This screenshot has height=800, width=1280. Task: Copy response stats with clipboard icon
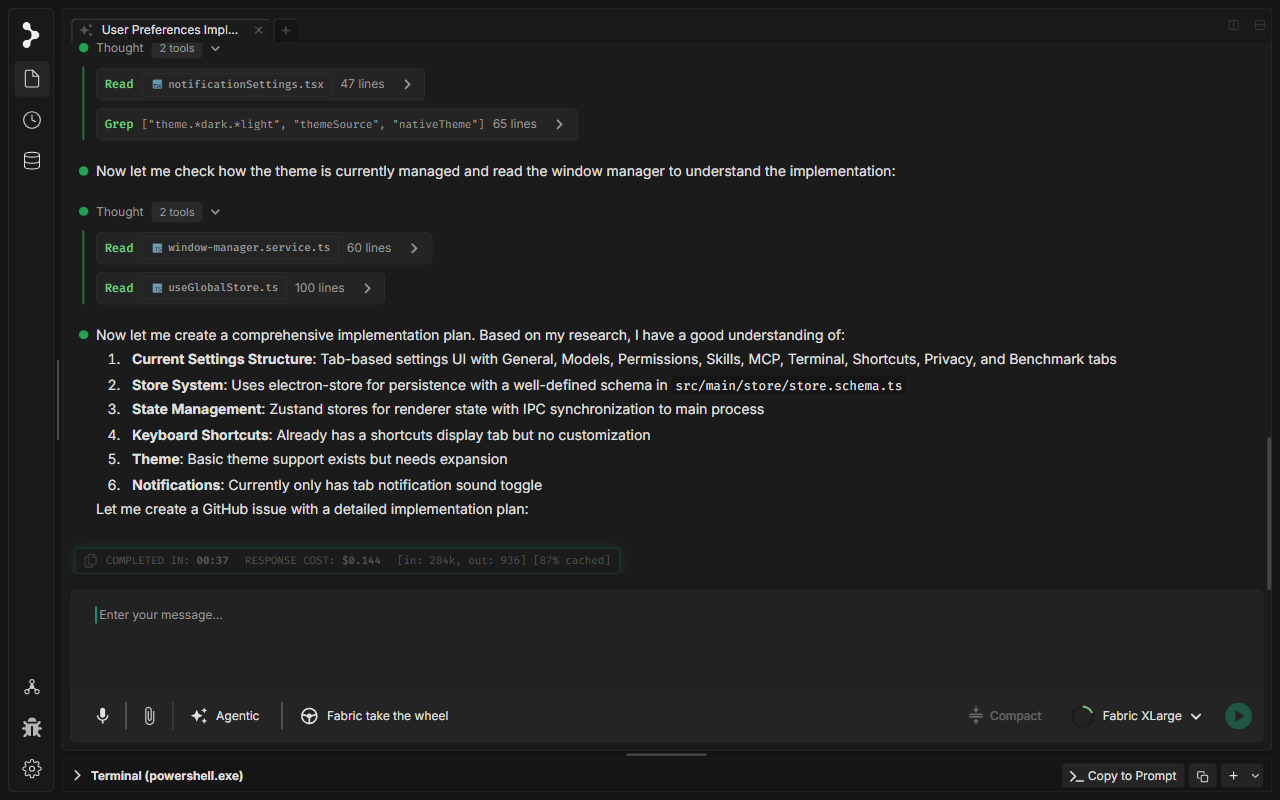(90, 561)
